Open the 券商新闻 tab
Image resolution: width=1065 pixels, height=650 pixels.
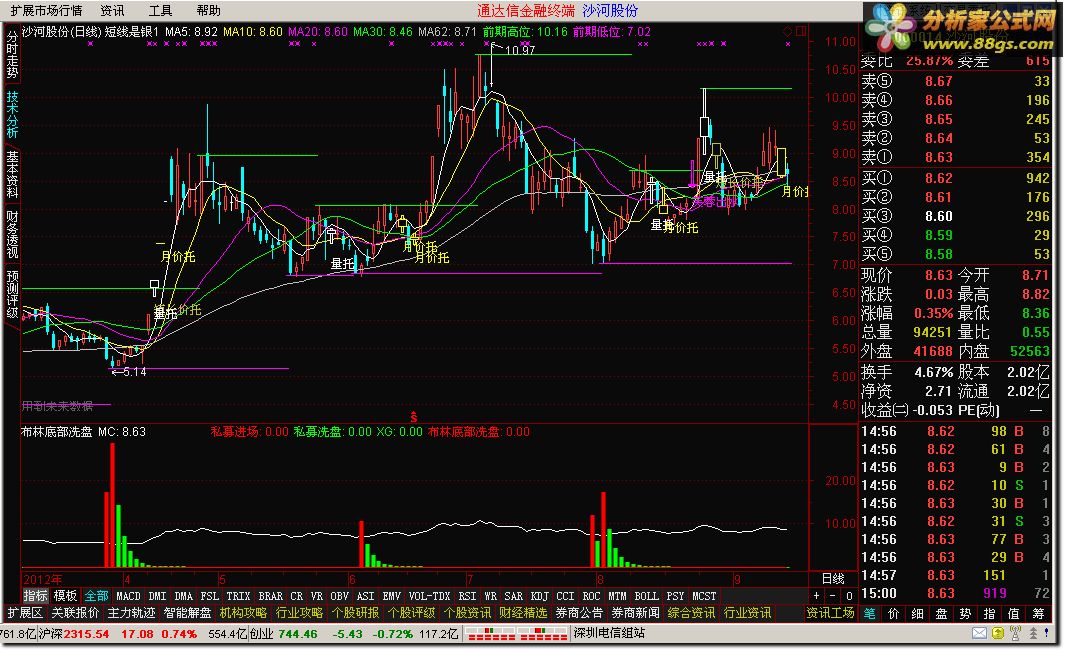pos(635,613)
